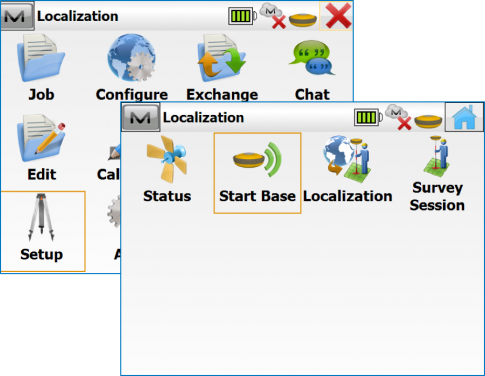485x376 pixels.
Task: Open the Status satellite icon
Action: [167, 159]
